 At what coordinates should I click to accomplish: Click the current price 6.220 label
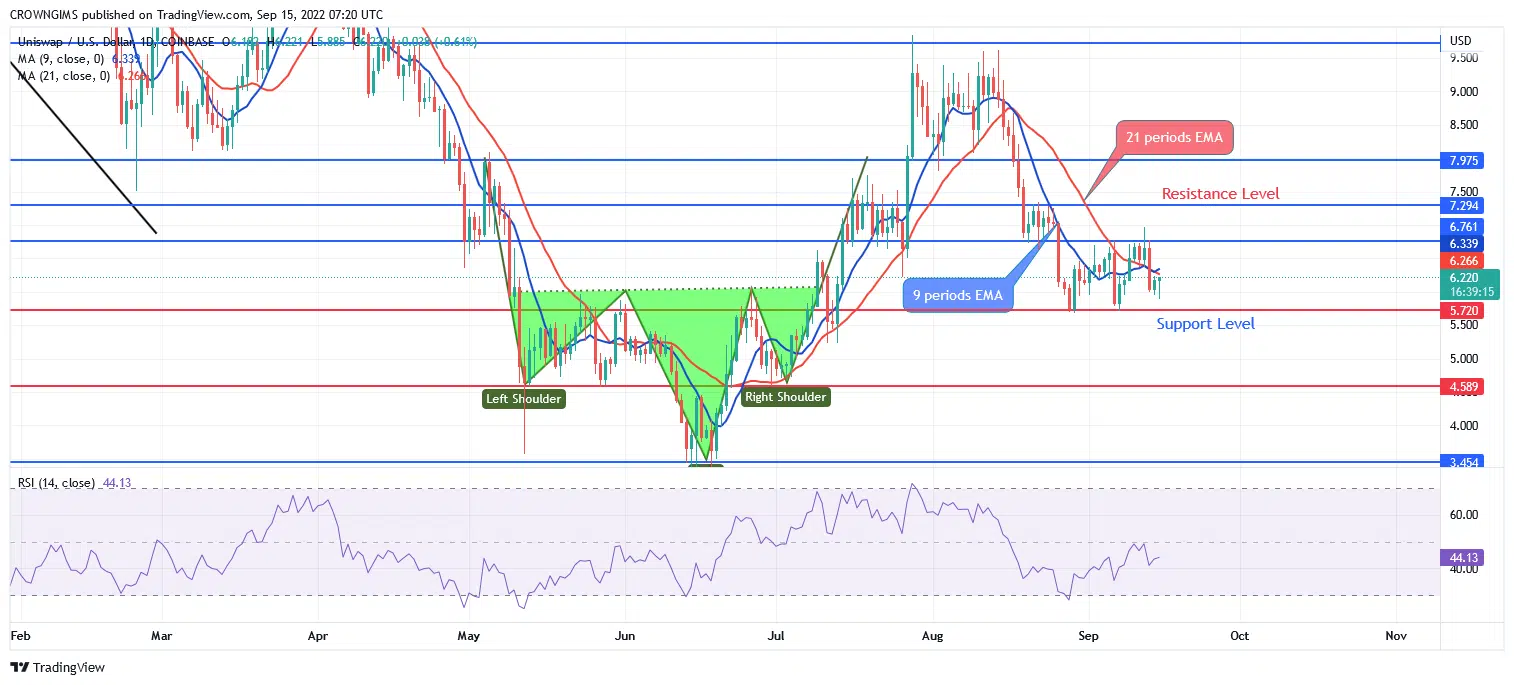tap(1461, 278)
